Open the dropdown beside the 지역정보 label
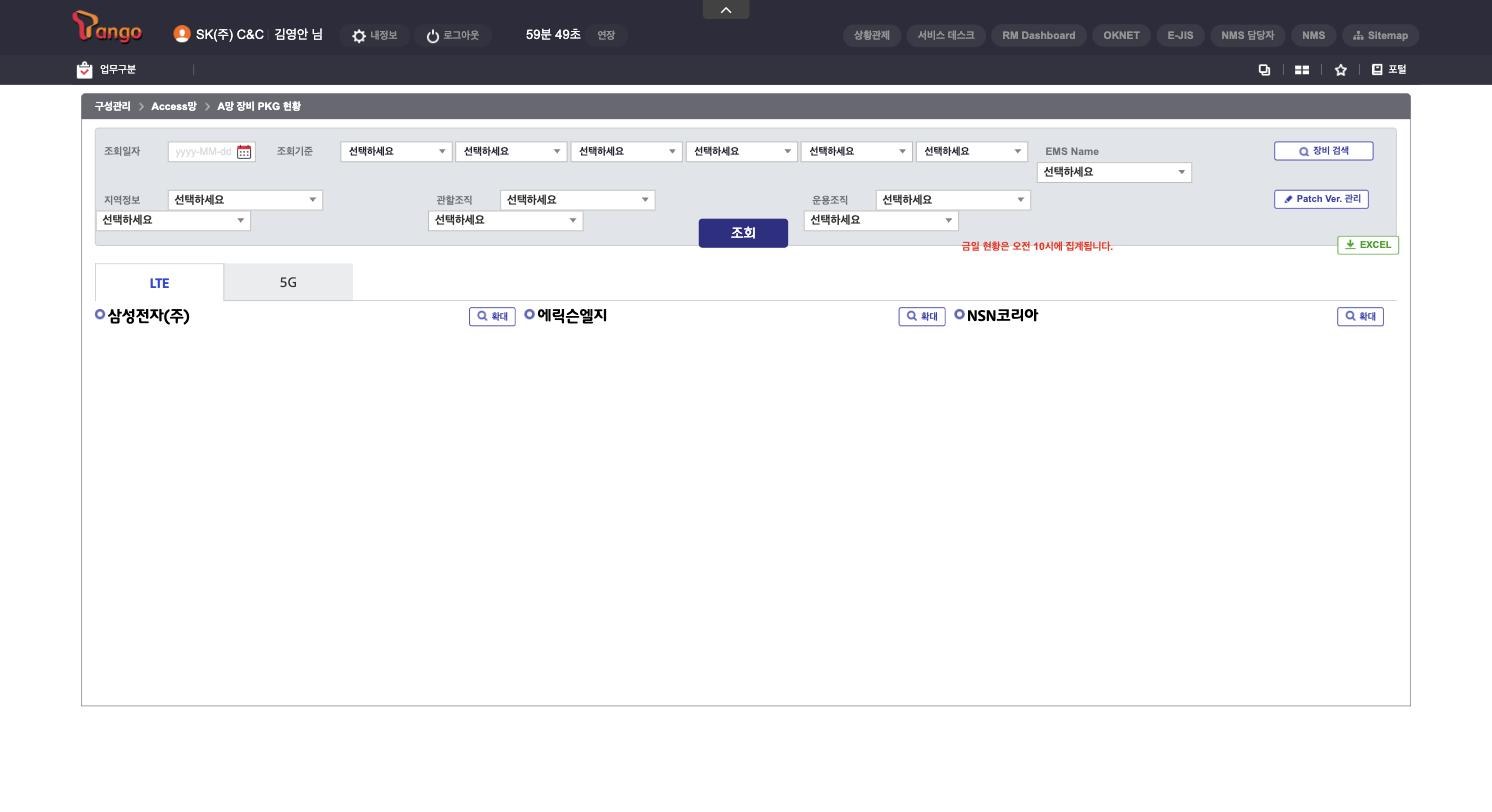Screen dimensions: 1492x812 point(245,200)
